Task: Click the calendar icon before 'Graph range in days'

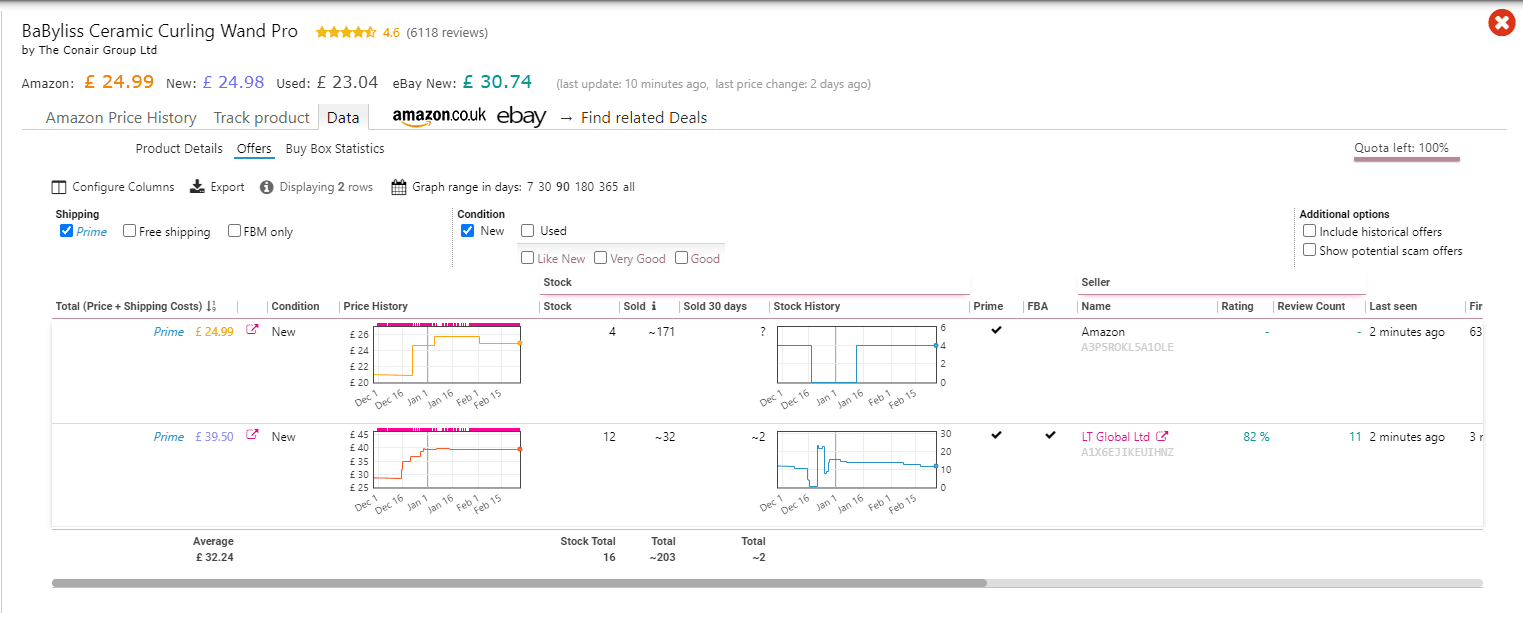Action: [397, 186]
